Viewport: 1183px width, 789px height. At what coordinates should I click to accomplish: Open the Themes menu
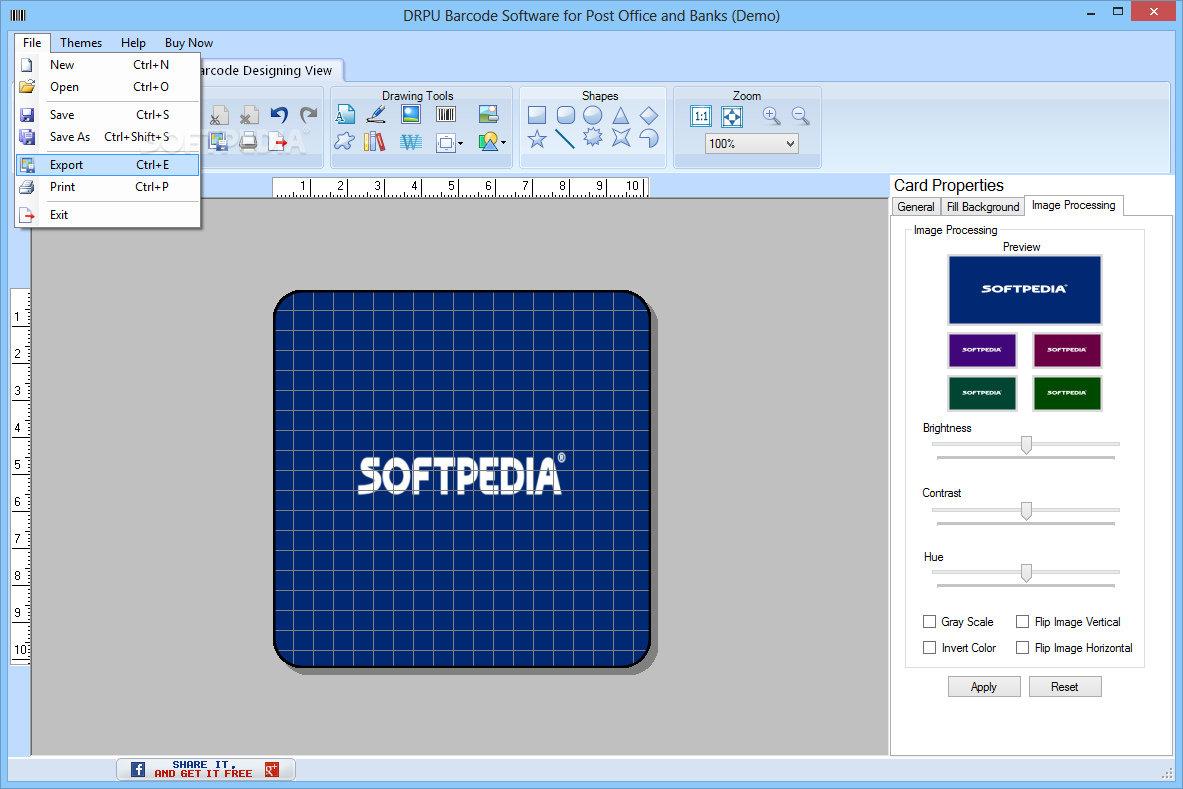[81, 43]
